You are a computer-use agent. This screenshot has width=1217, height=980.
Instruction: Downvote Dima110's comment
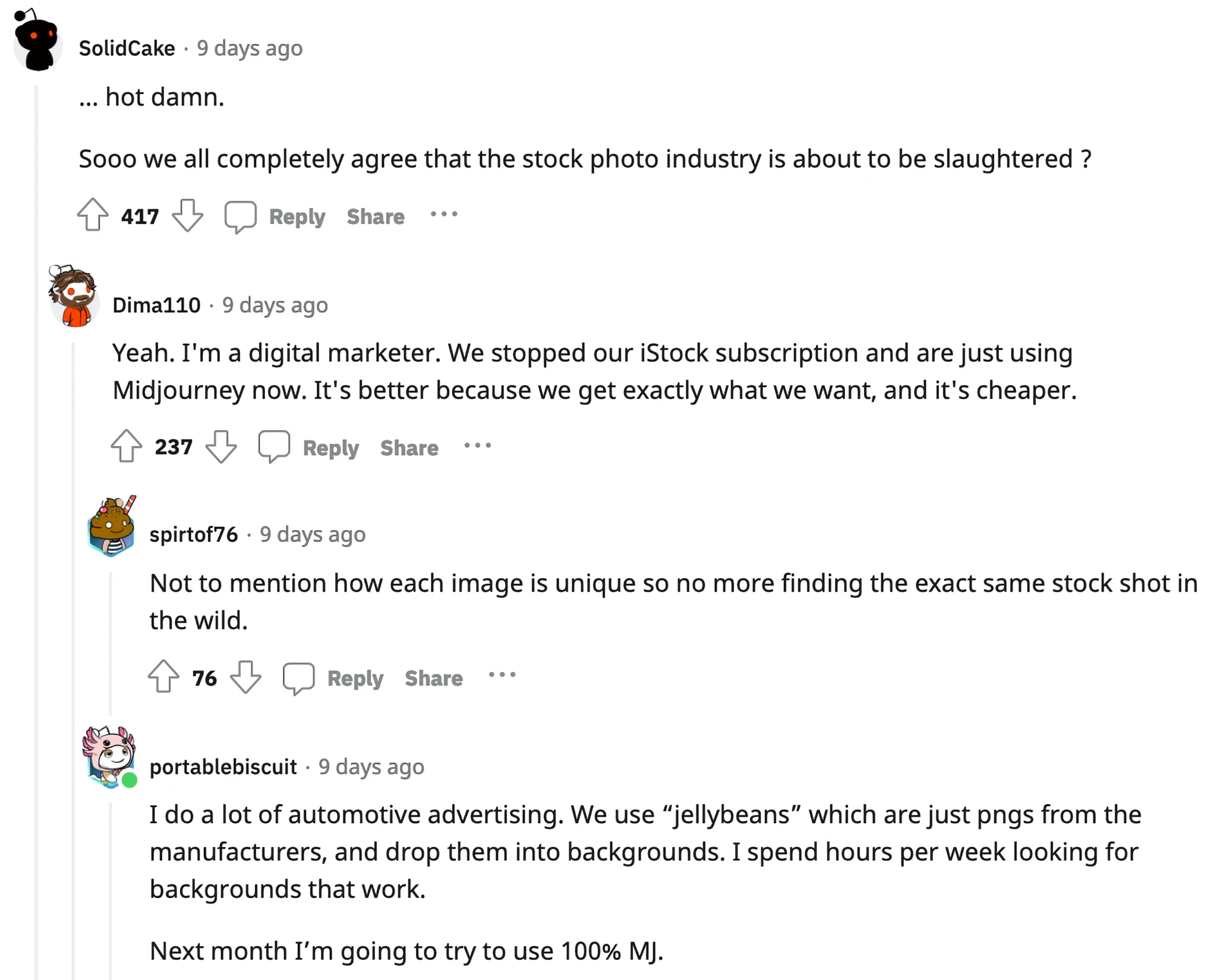(x=221, y=446)
